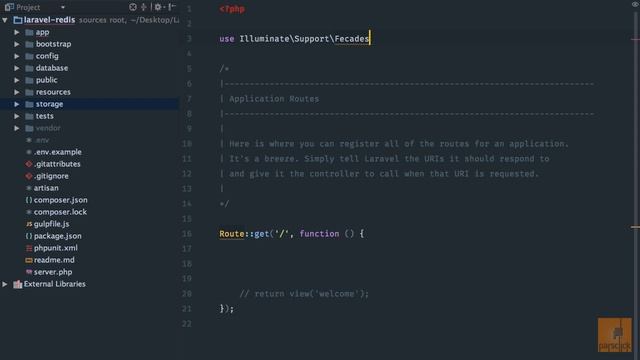Viewport: 640px width, 360px height.
Task: Expand the storage folder
Action: (17, 104)
